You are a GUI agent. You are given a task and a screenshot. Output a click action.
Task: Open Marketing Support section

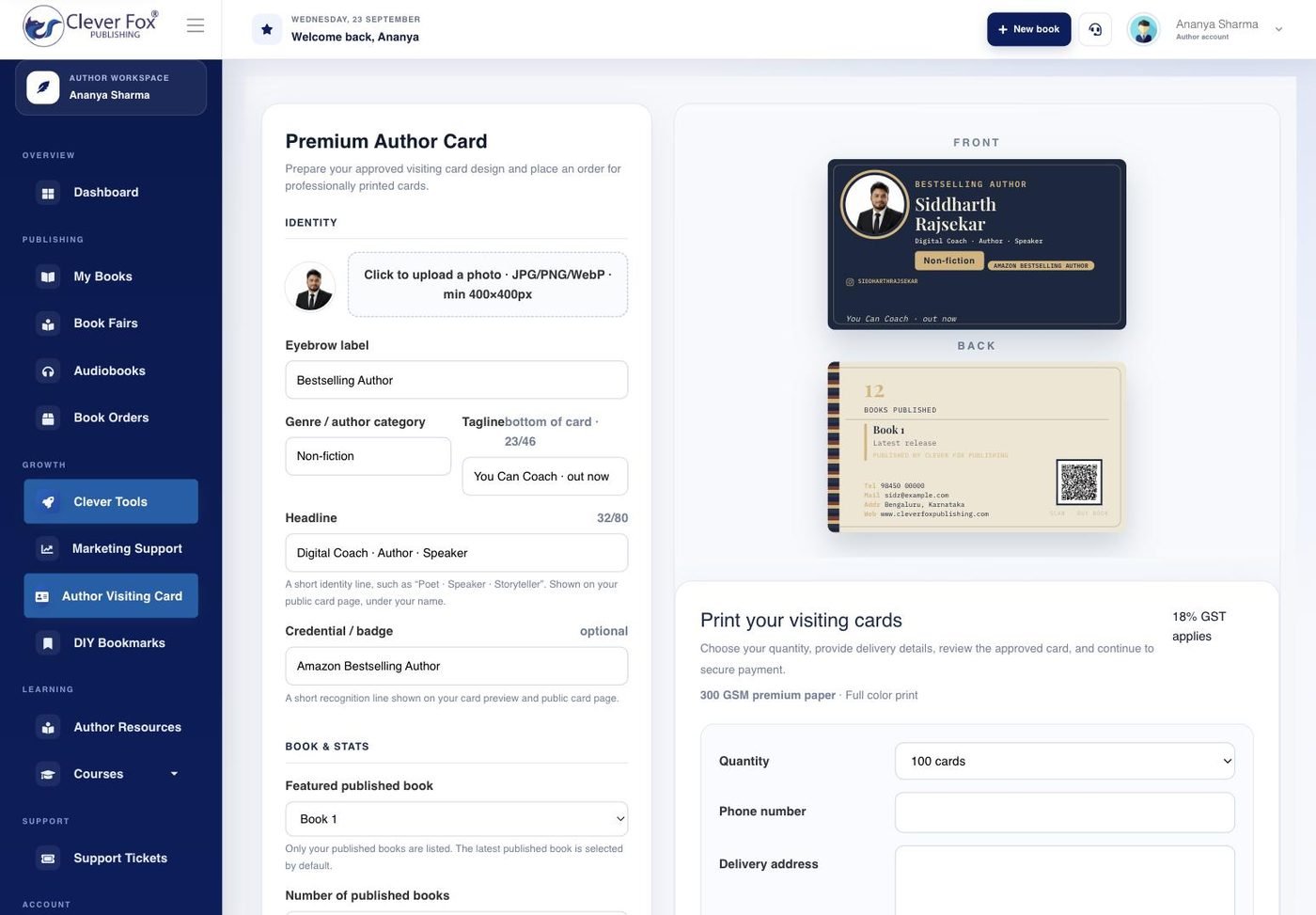click(x=111, y=549)
